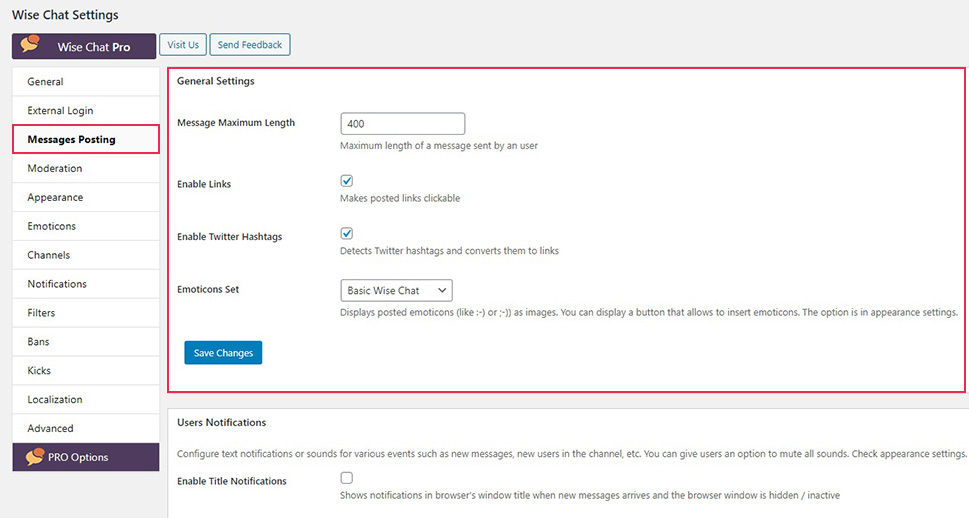Enable Title Notifications checkbox
This screenshot has width=969, height=518.
click(x=347, y=478)
